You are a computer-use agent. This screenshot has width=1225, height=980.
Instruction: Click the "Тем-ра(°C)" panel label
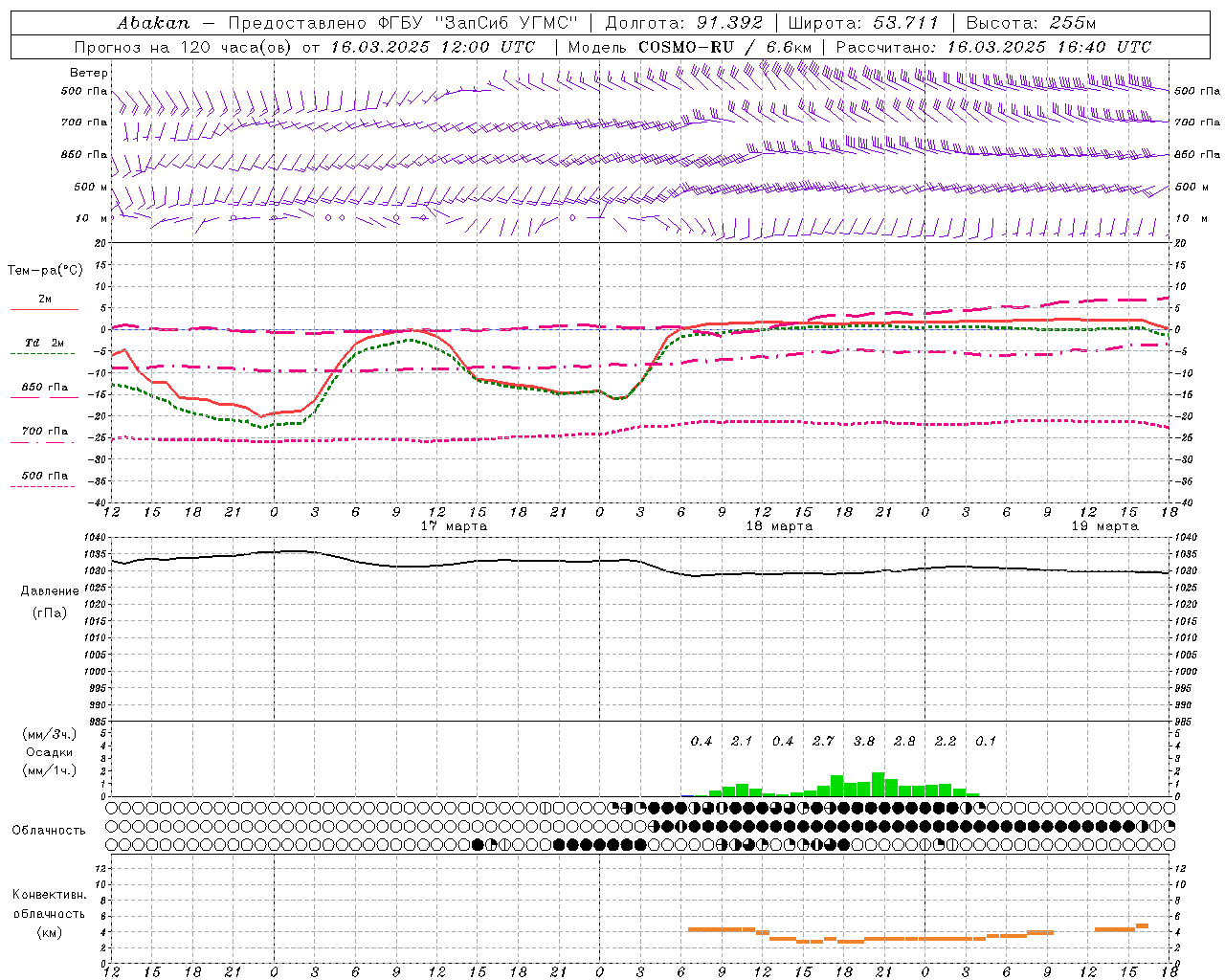pyautogui.click(x=45, y=271)
